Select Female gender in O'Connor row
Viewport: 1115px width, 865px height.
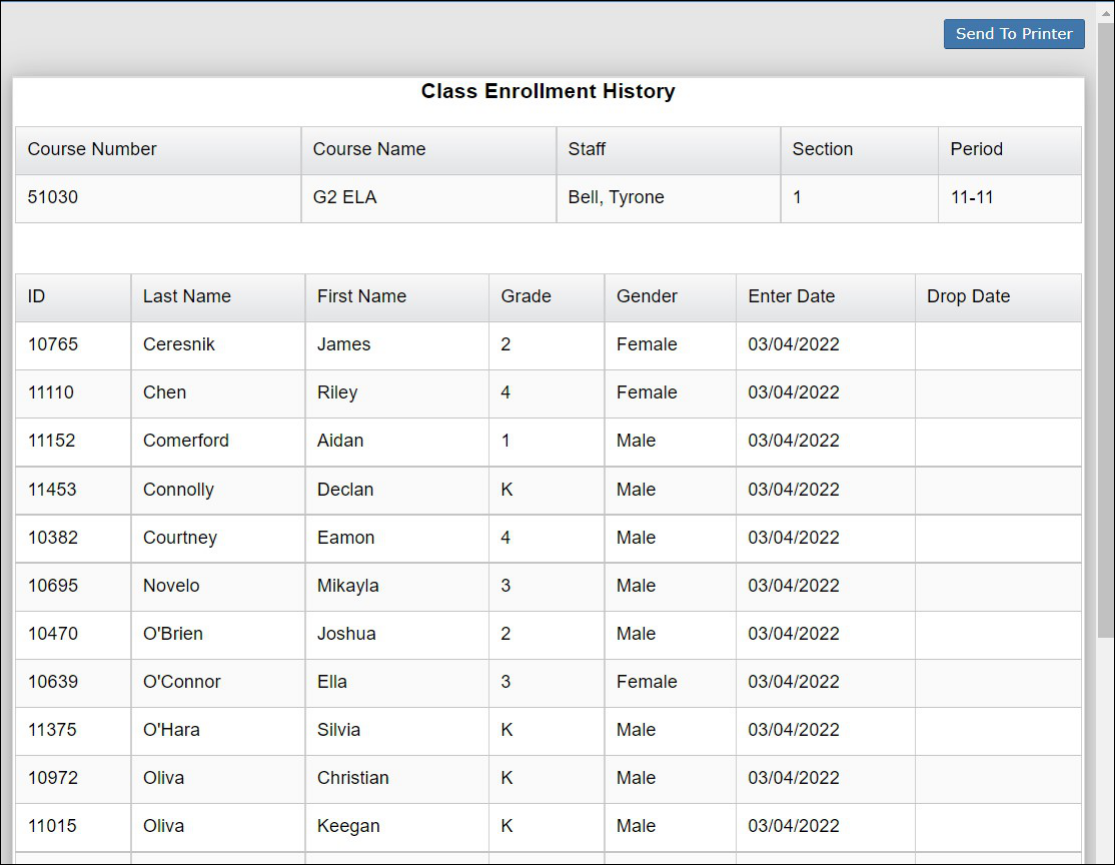click(646, 682)
